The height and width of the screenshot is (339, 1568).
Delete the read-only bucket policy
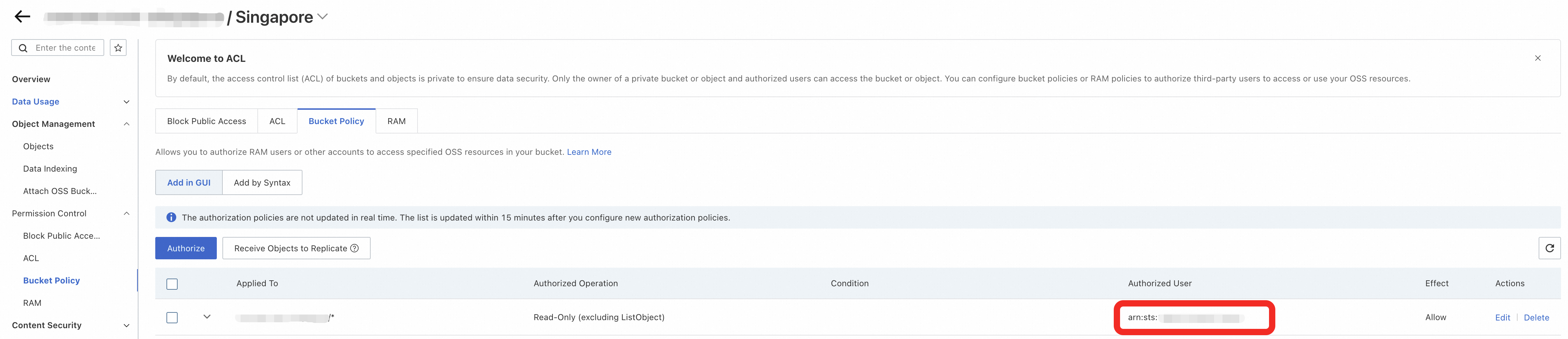(1536, 318)
